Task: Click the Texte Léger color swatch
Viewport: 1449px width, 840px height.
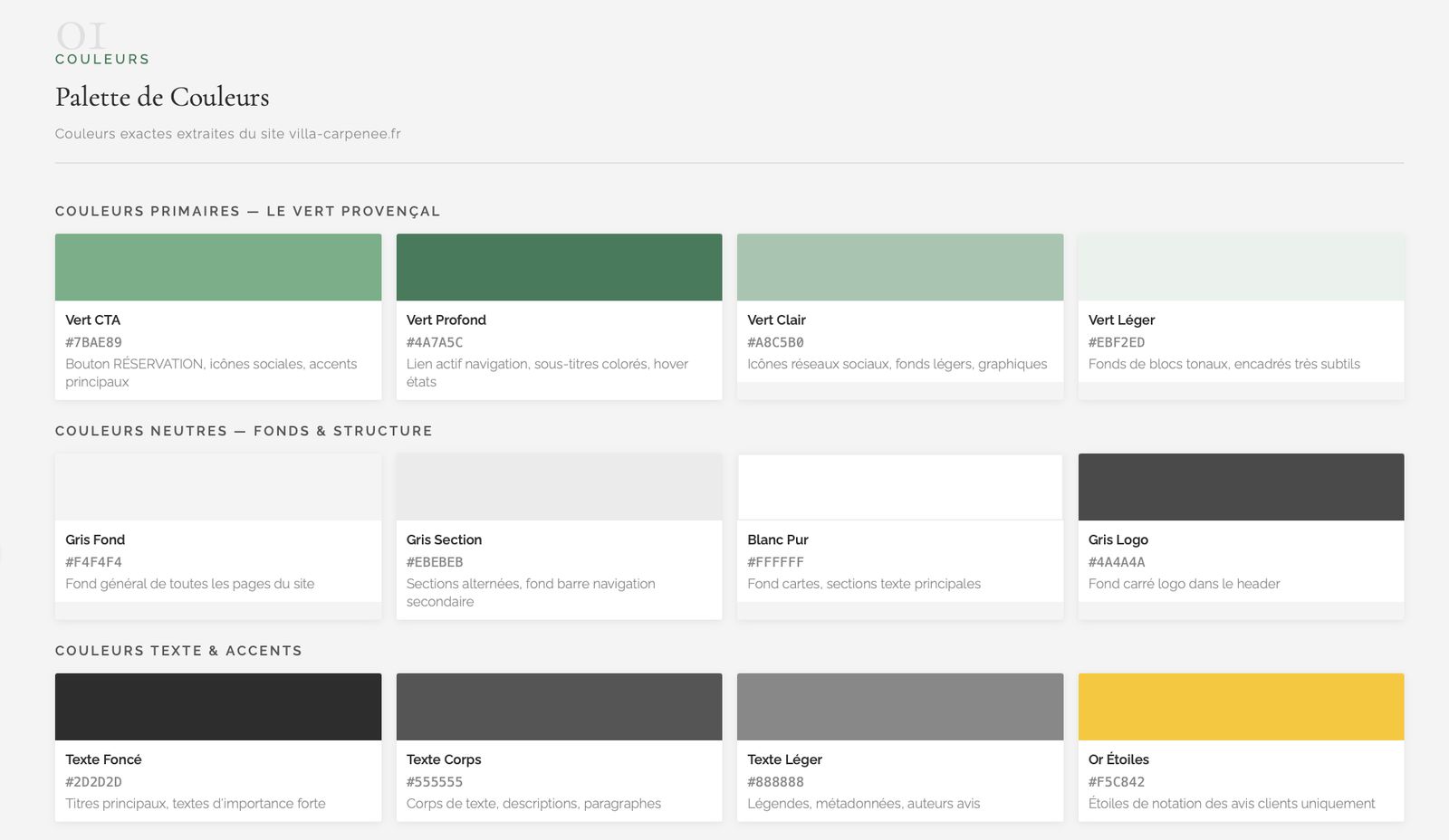Action: (x=900, y=707)
